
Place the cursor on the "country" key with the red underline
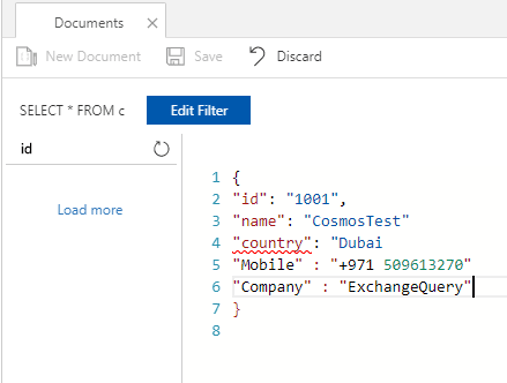[272, 243]
